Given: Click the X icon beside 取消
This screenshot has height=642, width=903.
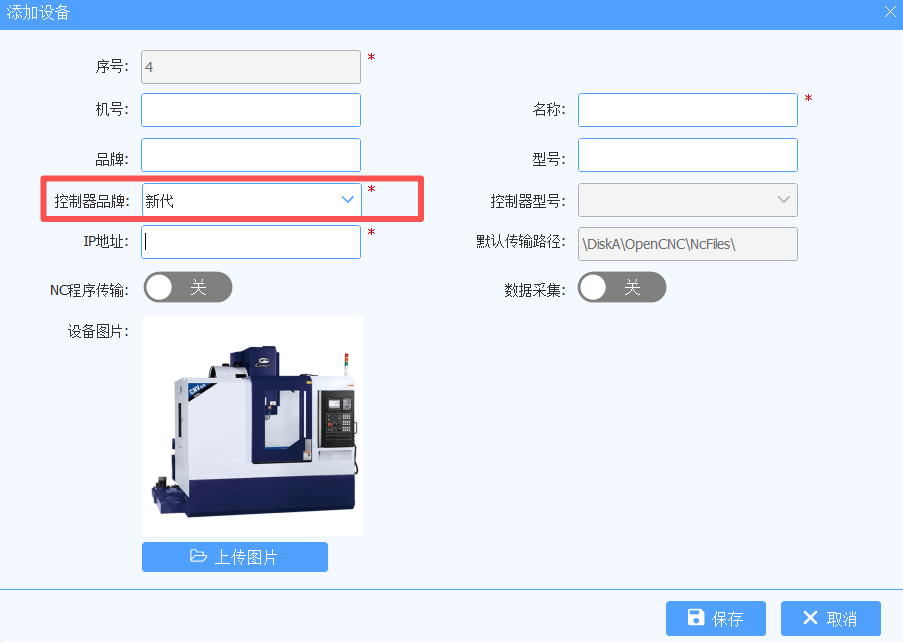Looking at the screenshot, I should (810, 618).
